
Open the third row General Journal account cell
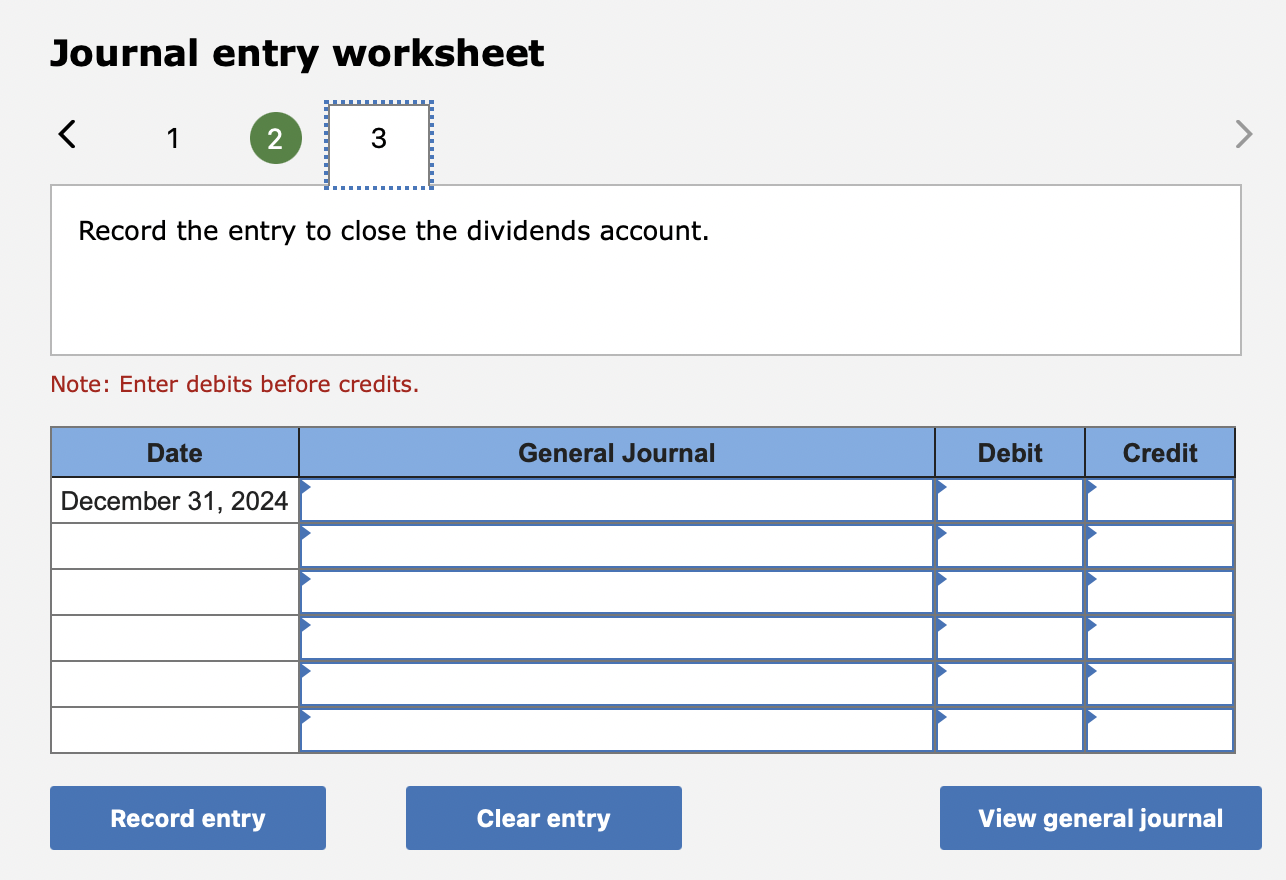point(617,592)
